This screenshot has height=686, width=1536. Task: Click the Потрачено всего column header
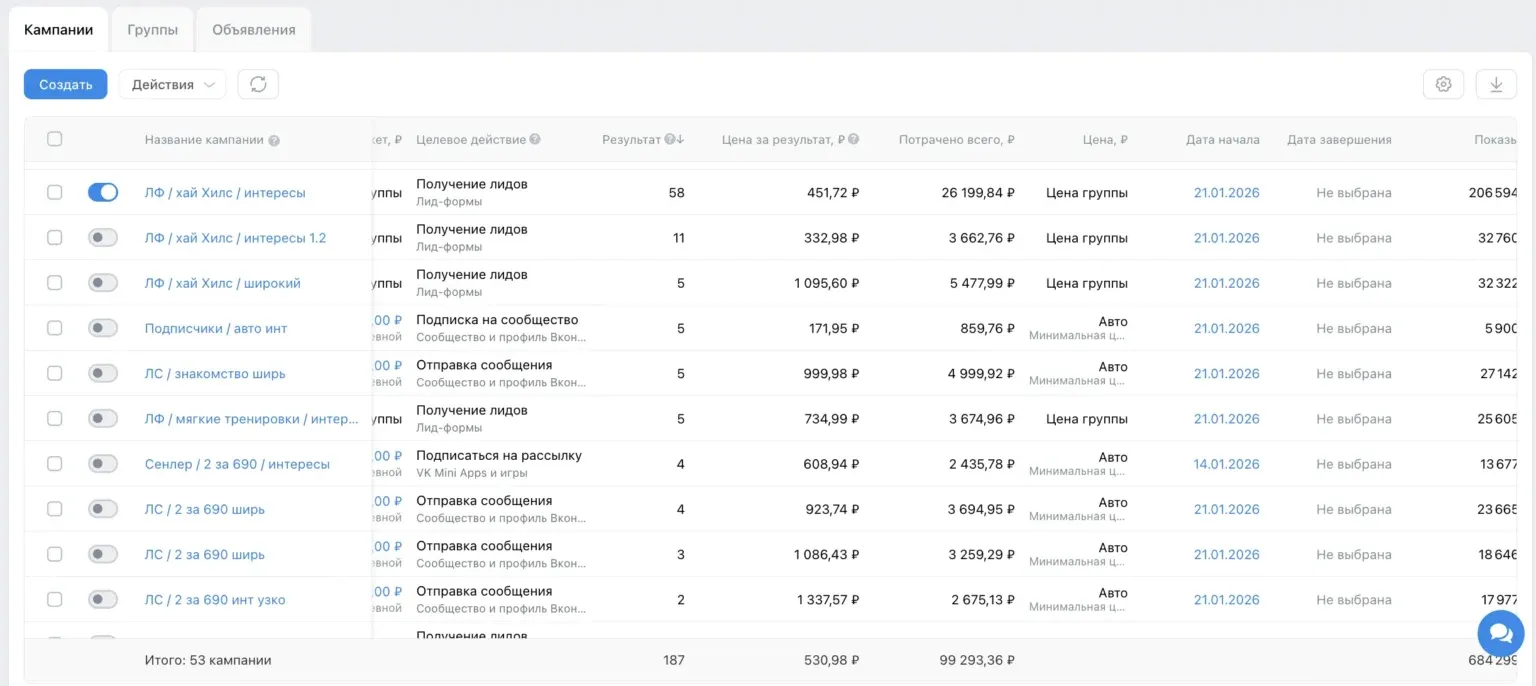(957, 140)
